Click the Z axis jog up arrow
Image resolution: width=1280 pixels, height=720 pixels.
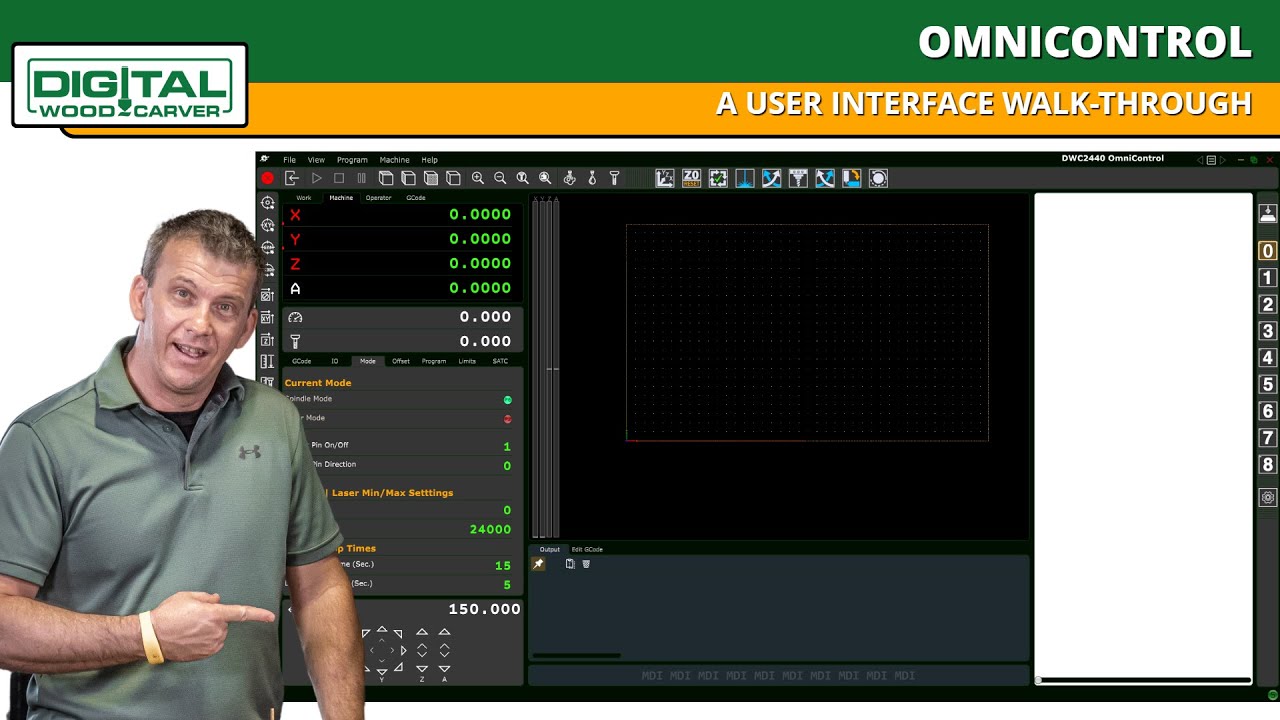[x=422, y=632]
